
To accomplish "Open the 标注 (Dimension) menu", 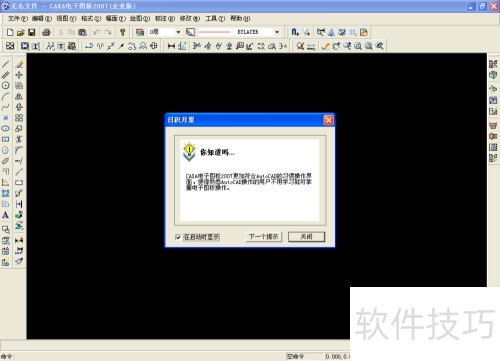I will pos(165,18).
